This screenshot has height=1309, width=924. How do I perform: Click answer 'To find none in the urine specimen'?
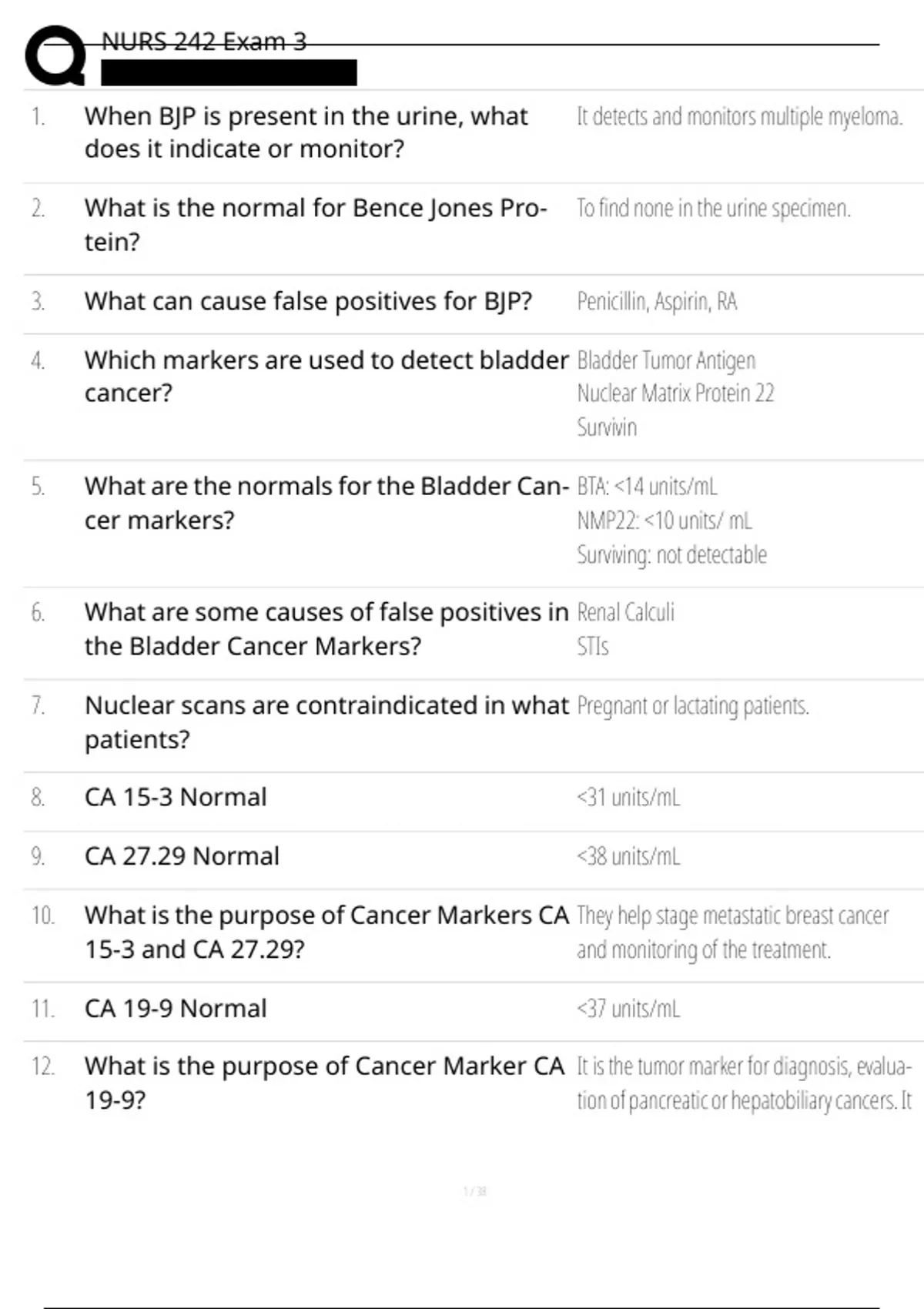[713, 209]
